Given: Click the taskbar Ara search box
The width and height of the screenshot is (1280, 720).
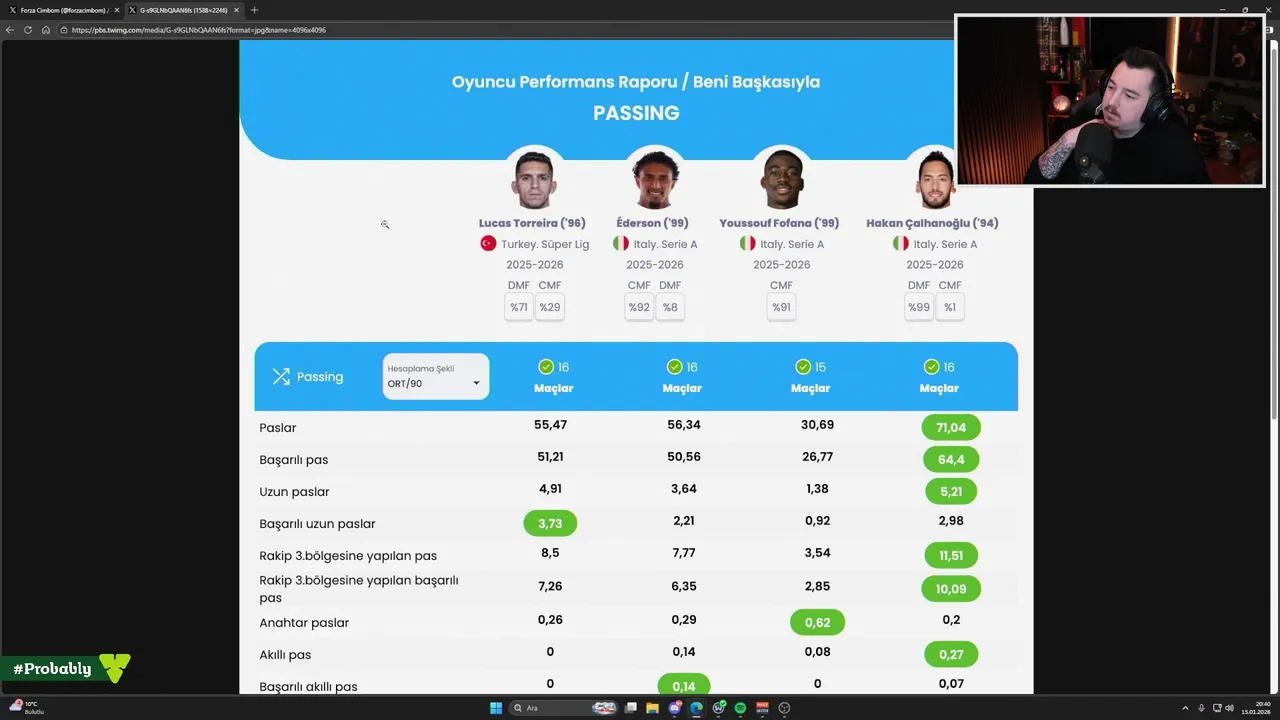Looking at the screenshot, I should [565, 708].
